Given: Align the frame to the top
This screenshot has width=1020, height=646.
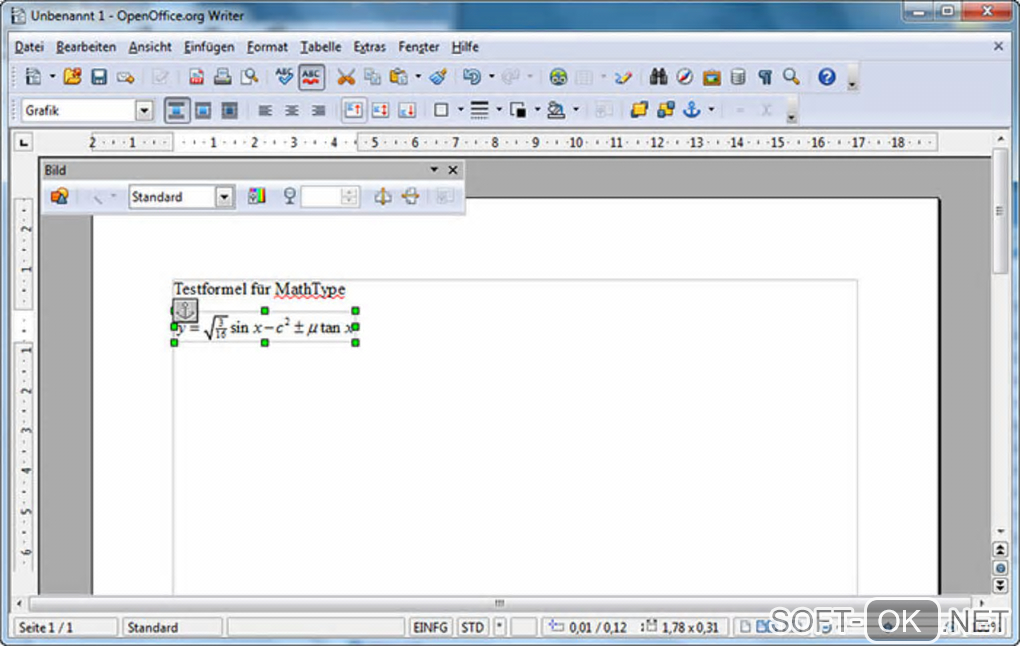Looking at the screenshot, I should tap(353, 110).
